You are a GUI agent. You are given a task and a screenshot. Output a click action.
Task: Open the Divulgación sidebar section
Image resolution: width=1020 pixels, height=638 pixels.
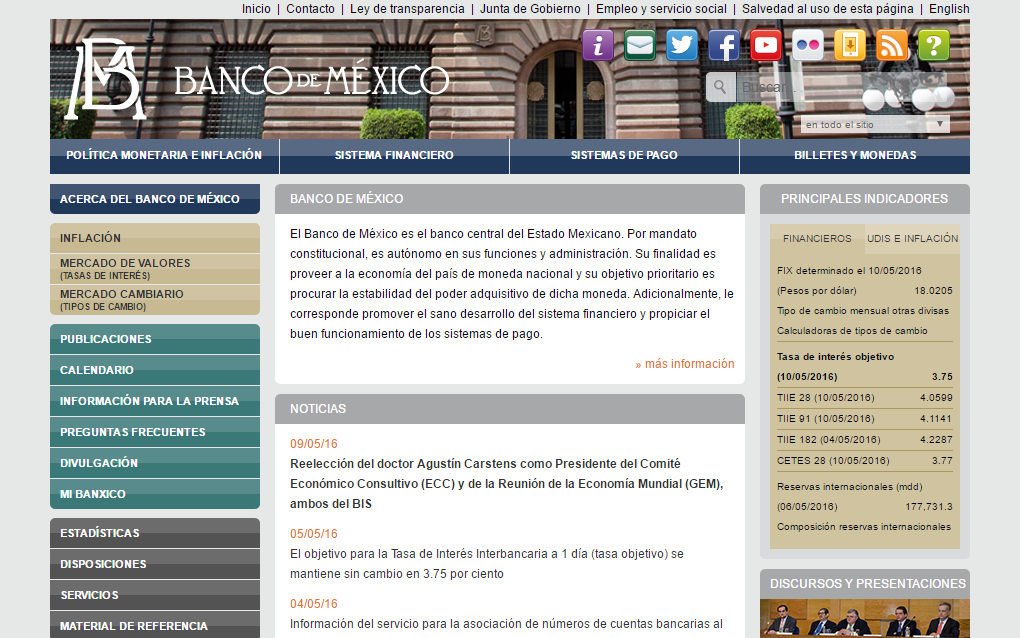[x=155, y=463]
